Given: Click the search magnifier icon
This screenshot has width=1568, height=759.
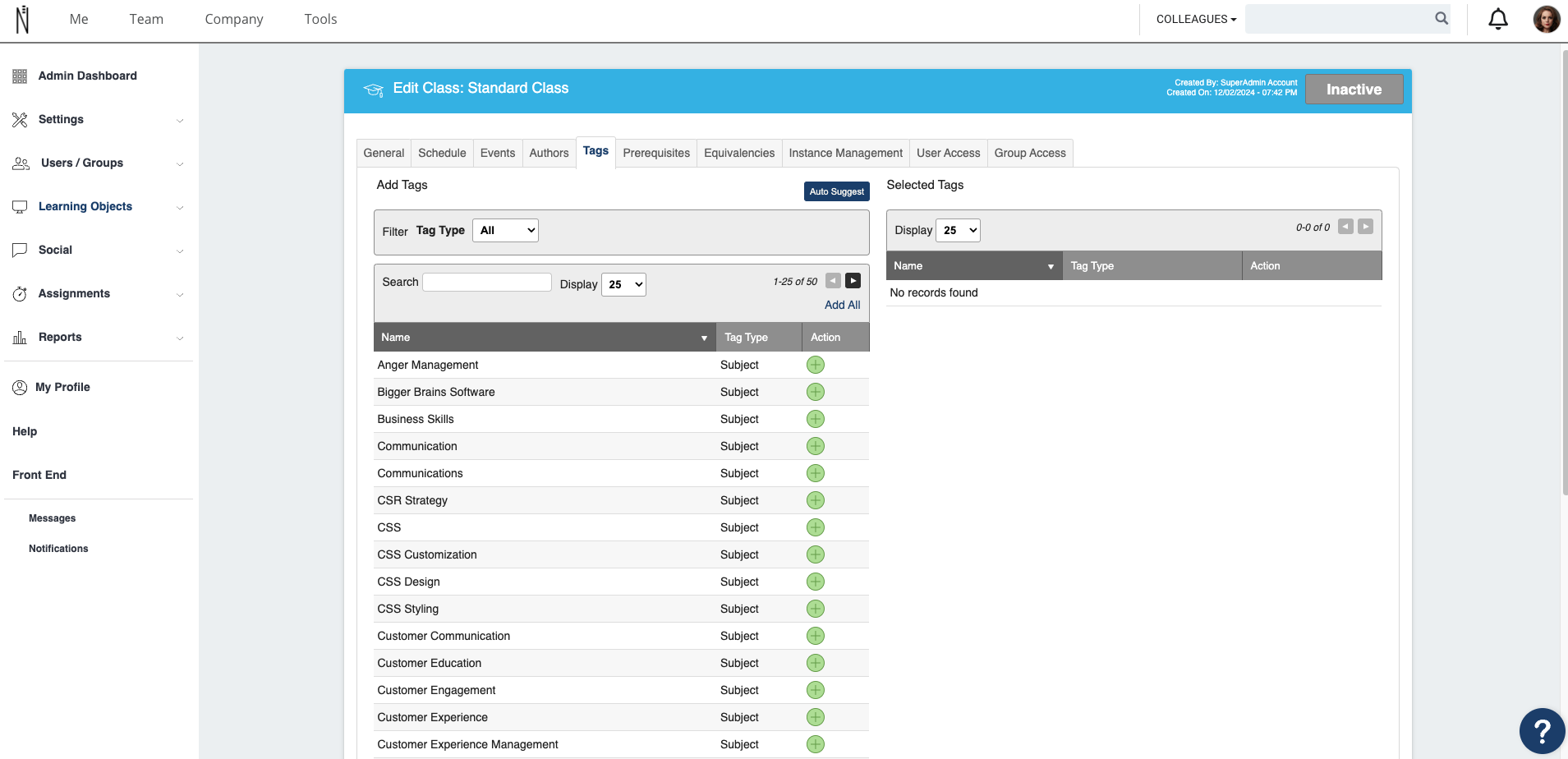Looking at the screenshot, I should (x=1442, y=18).
